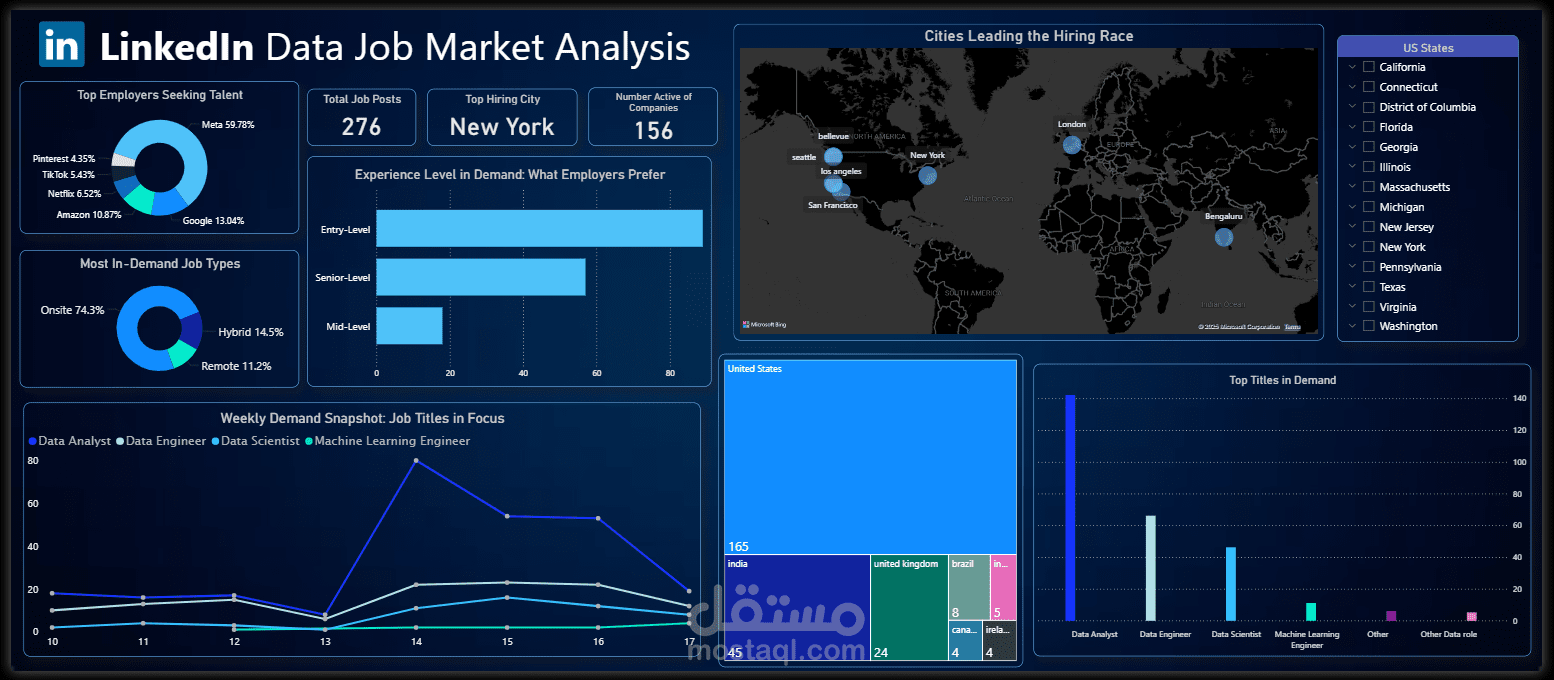Click the US States slicer header
The image size is (1554, 680).
(x=1428, y=47)
